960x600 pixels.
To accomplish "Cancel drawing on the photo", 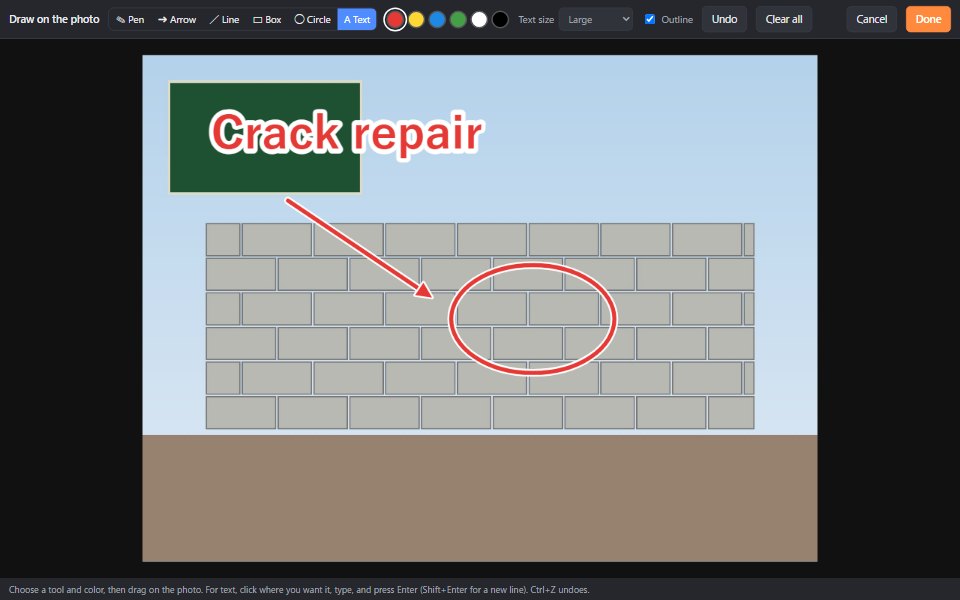I will pyautogui.click(x=872, y=19).
